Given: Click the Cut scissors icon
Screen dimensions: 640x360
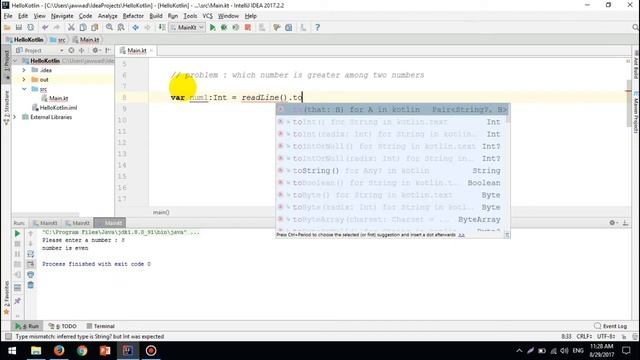Looking at the screenshot, I should (71, 27).
